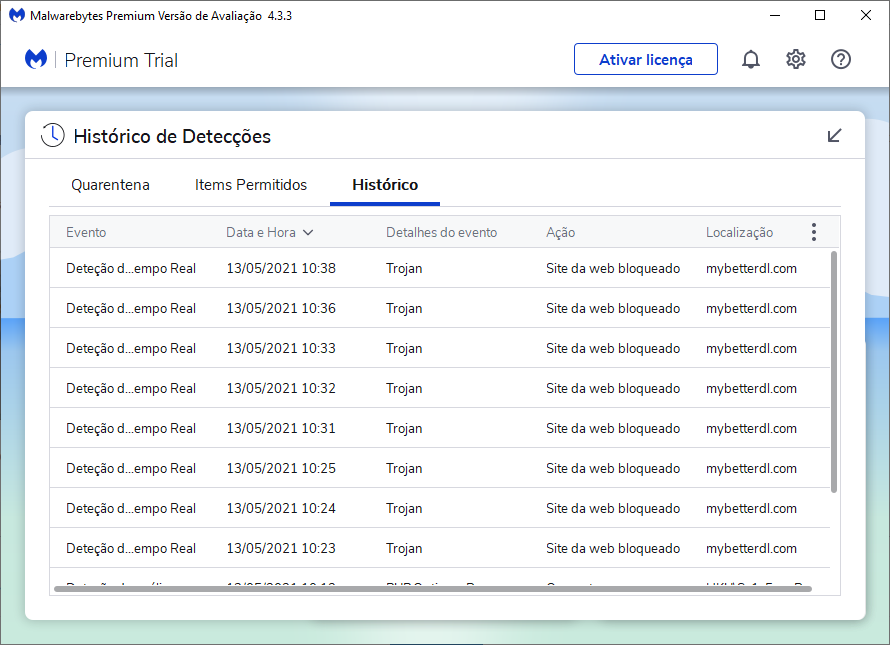Select the detection row dated 13/05/2021 10:23

(x=439, y=548)
